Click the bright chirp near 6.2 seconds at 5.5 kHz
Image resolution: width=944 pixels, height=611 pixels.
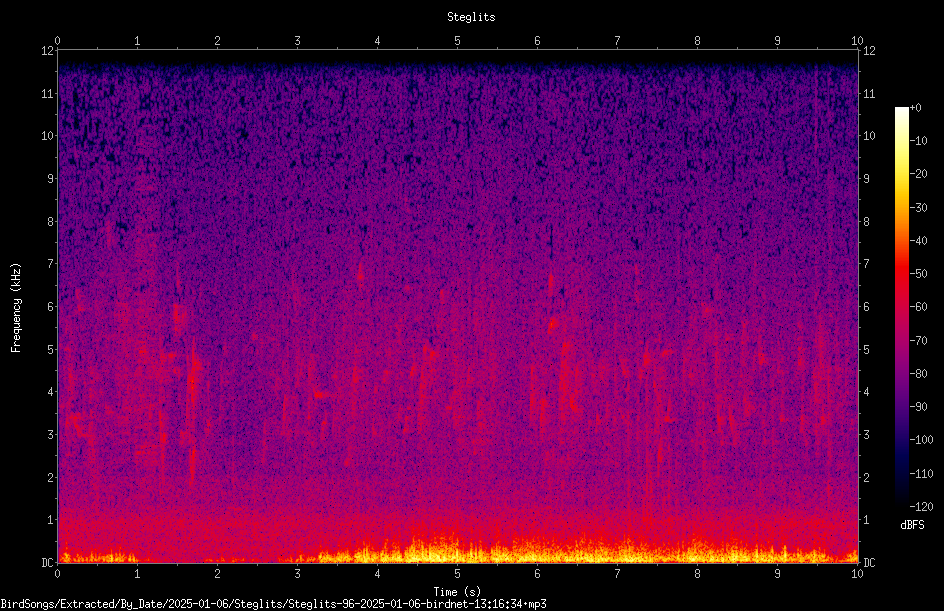pyautogui.click(x=552, y=325)
